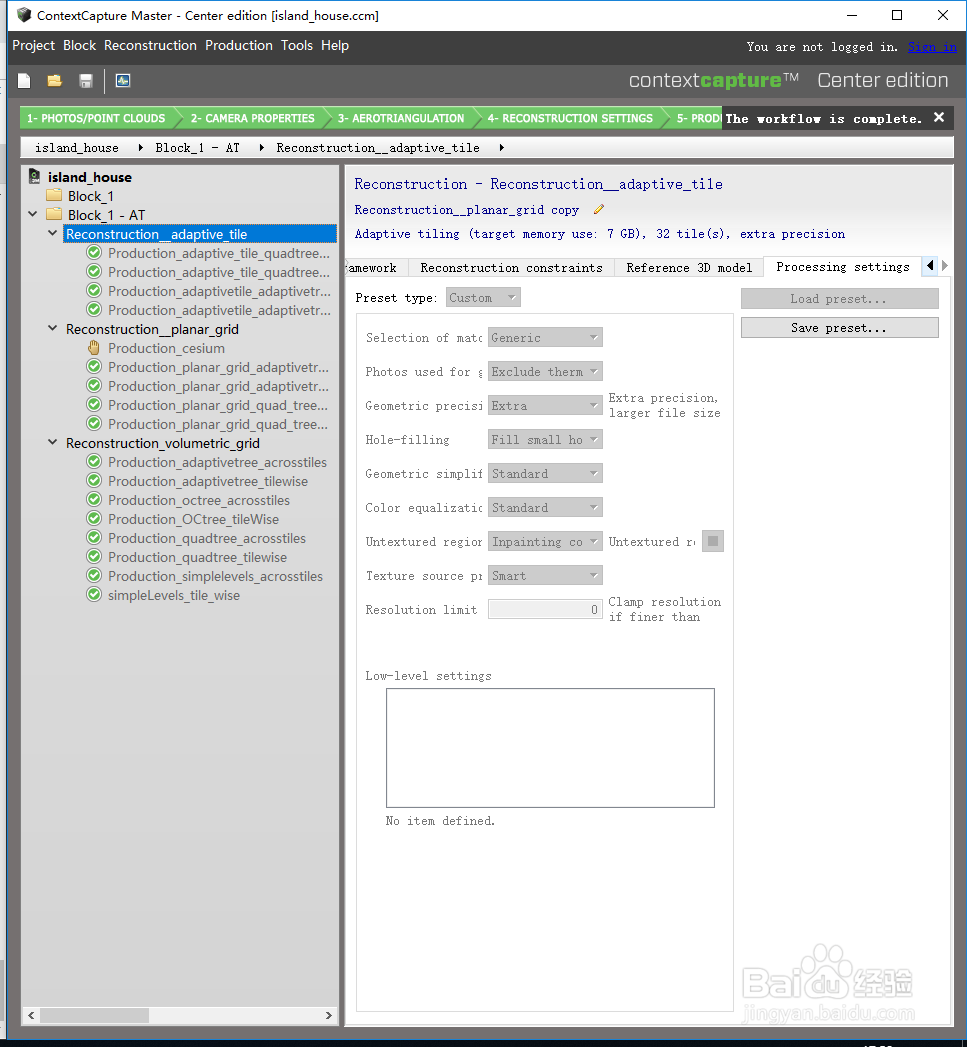The height and width of the screenshot is (1047, 967).
Task: Collapse the Reconstruction_volumetric_grid node
Action: tap(53, 443)
